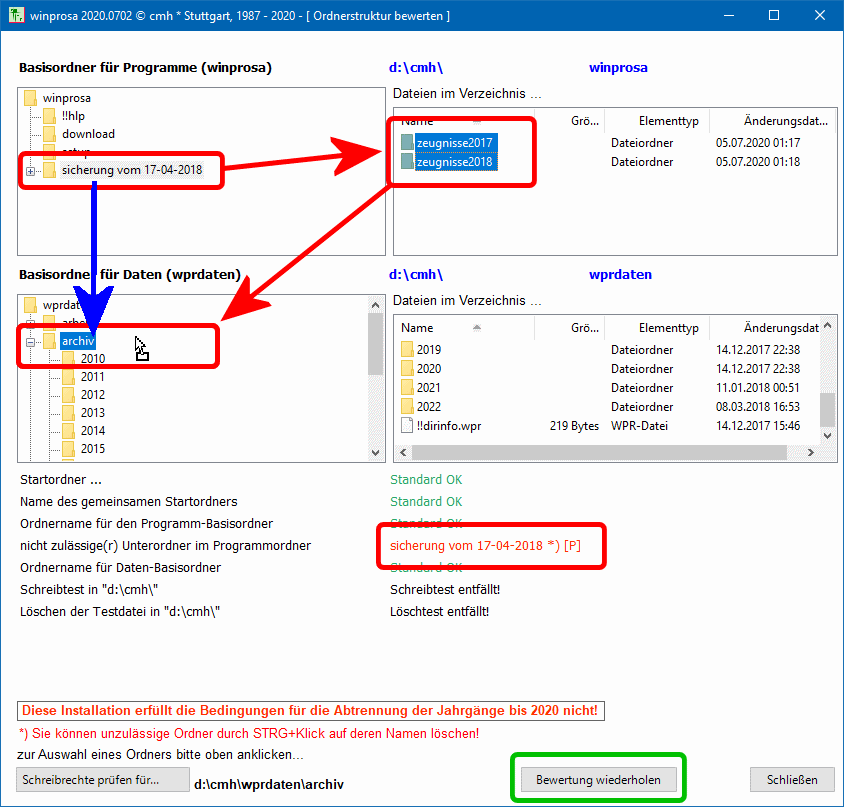Select the download folder in program tree
This screenshot has width=844, height=807.
tap(88, 134)
